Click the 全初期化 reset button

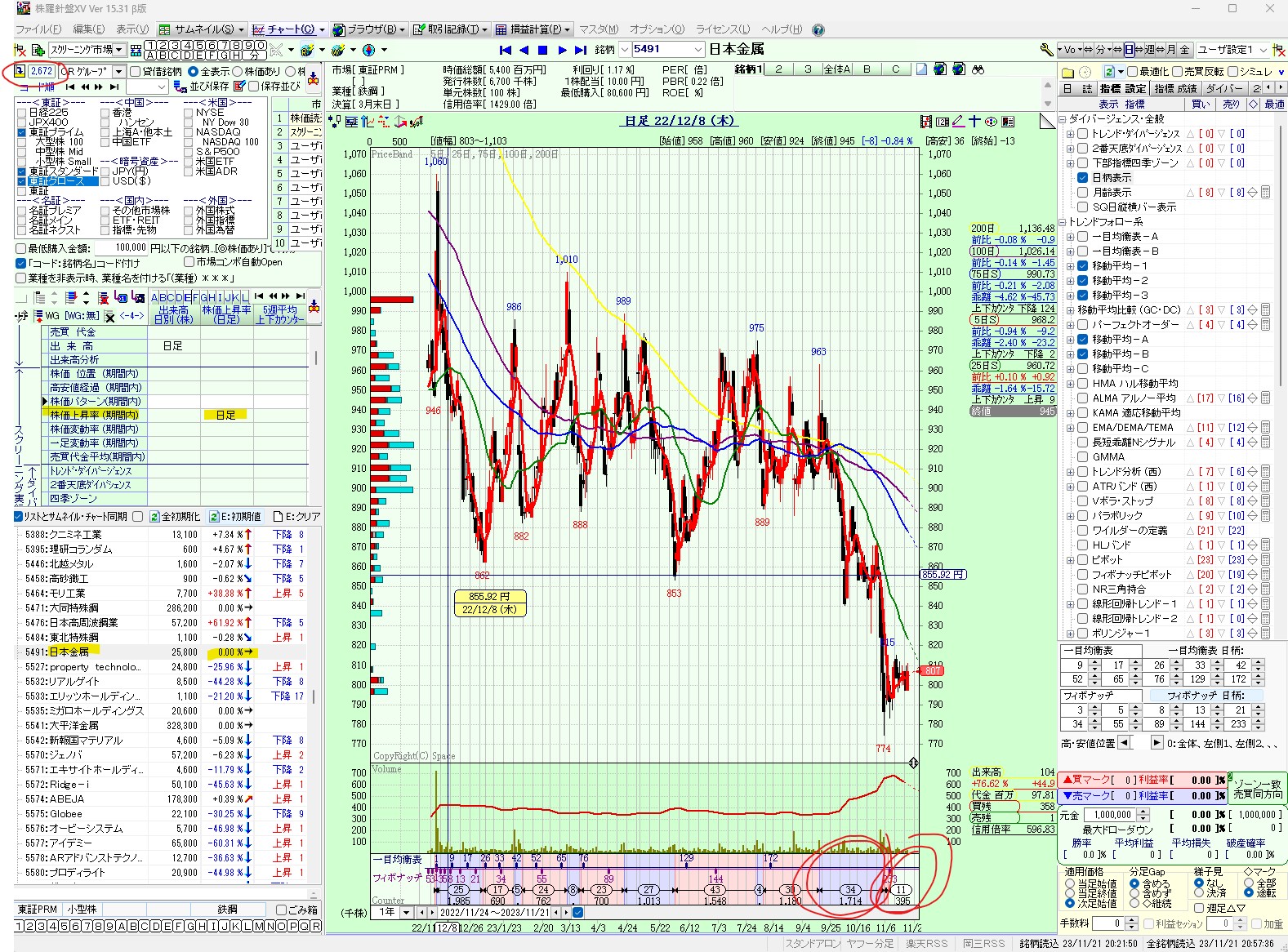(174, 517)
